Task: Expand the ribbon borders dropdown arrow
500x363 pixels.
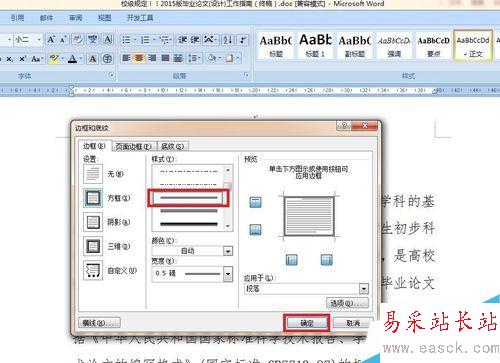Action: pyautogui.click(x=238, y=59)
